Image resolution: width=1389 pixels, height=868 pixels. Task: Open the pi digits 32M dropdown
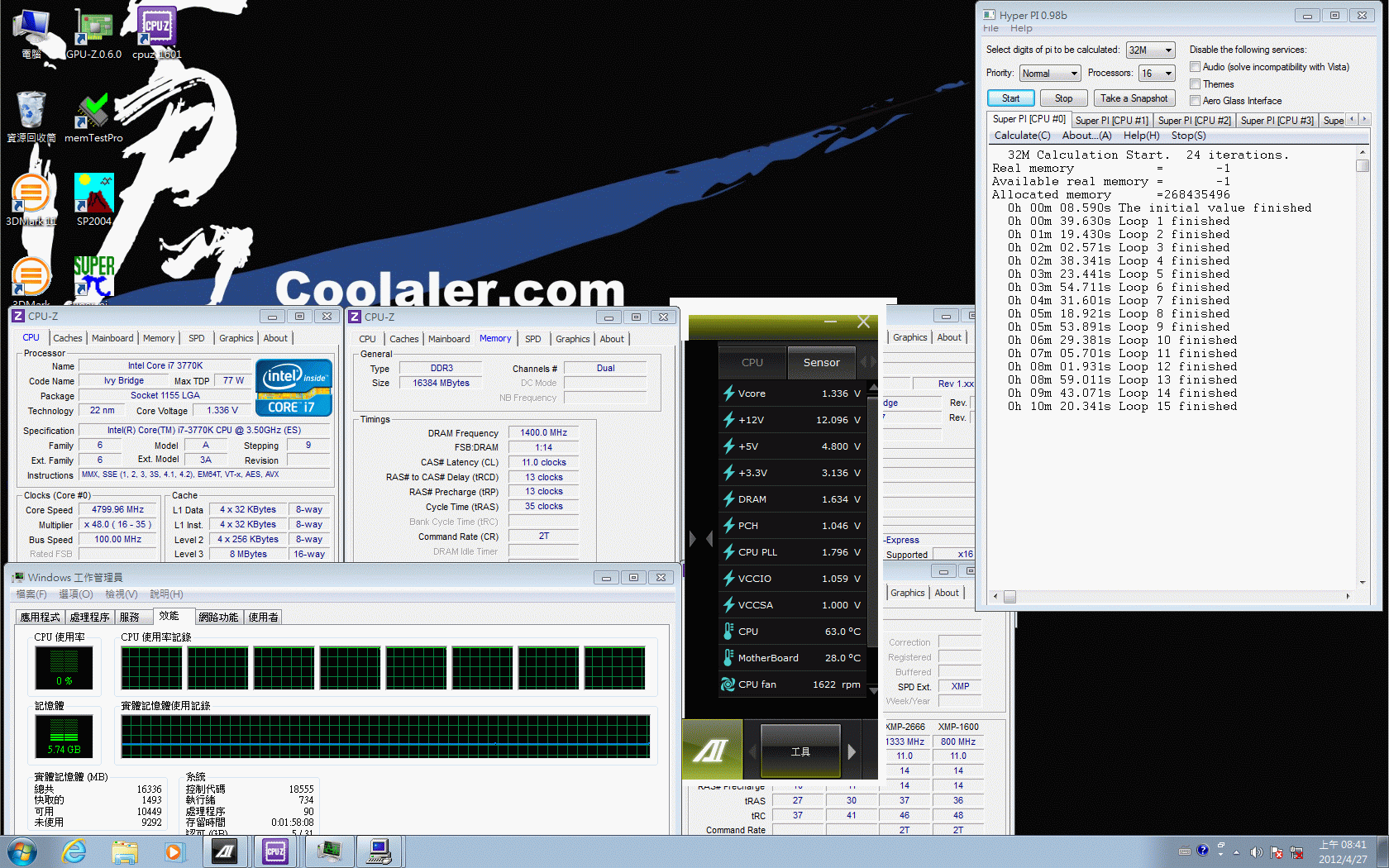coord(1150,50)
